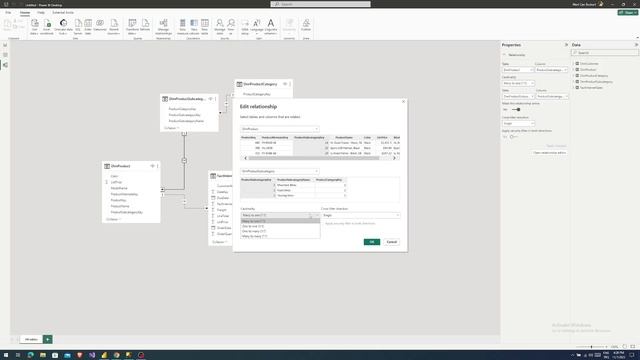The width and height of the screenshot is (640, 360).
Task: Open File Explorer from taskbar
Action: (x=42, y=355)
